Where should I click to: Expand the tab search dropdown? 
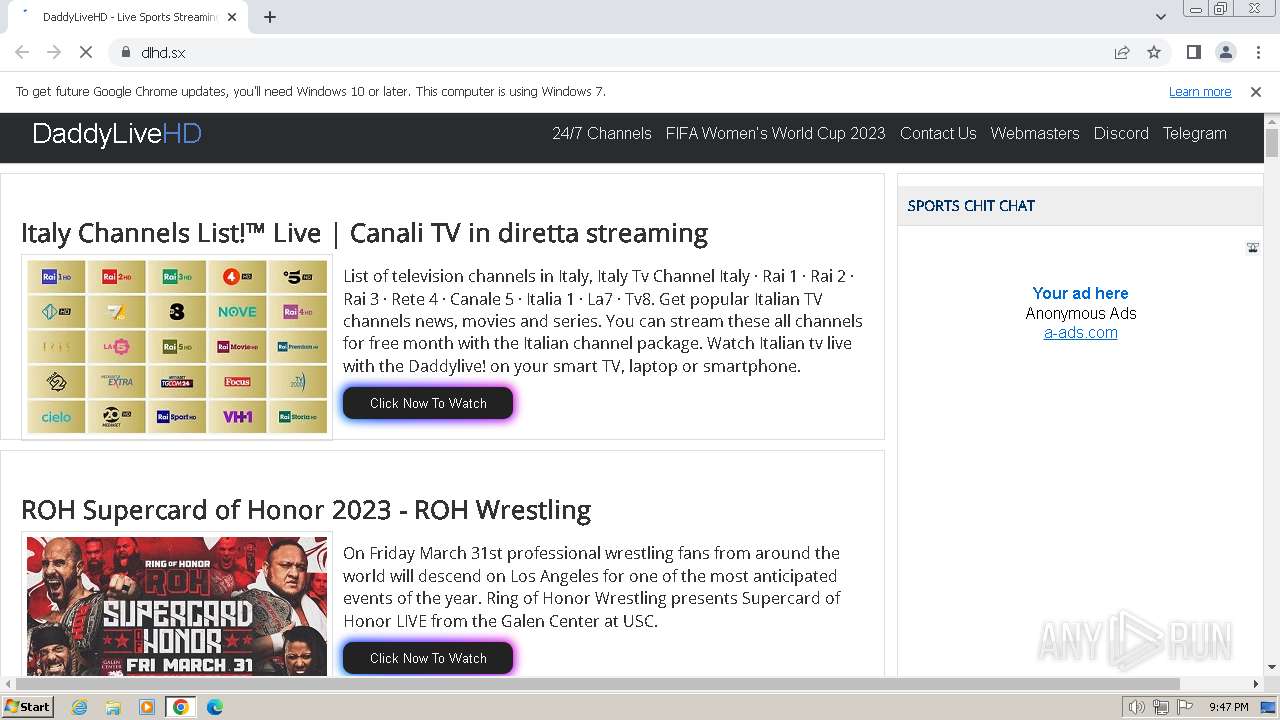click(1160, 17)
